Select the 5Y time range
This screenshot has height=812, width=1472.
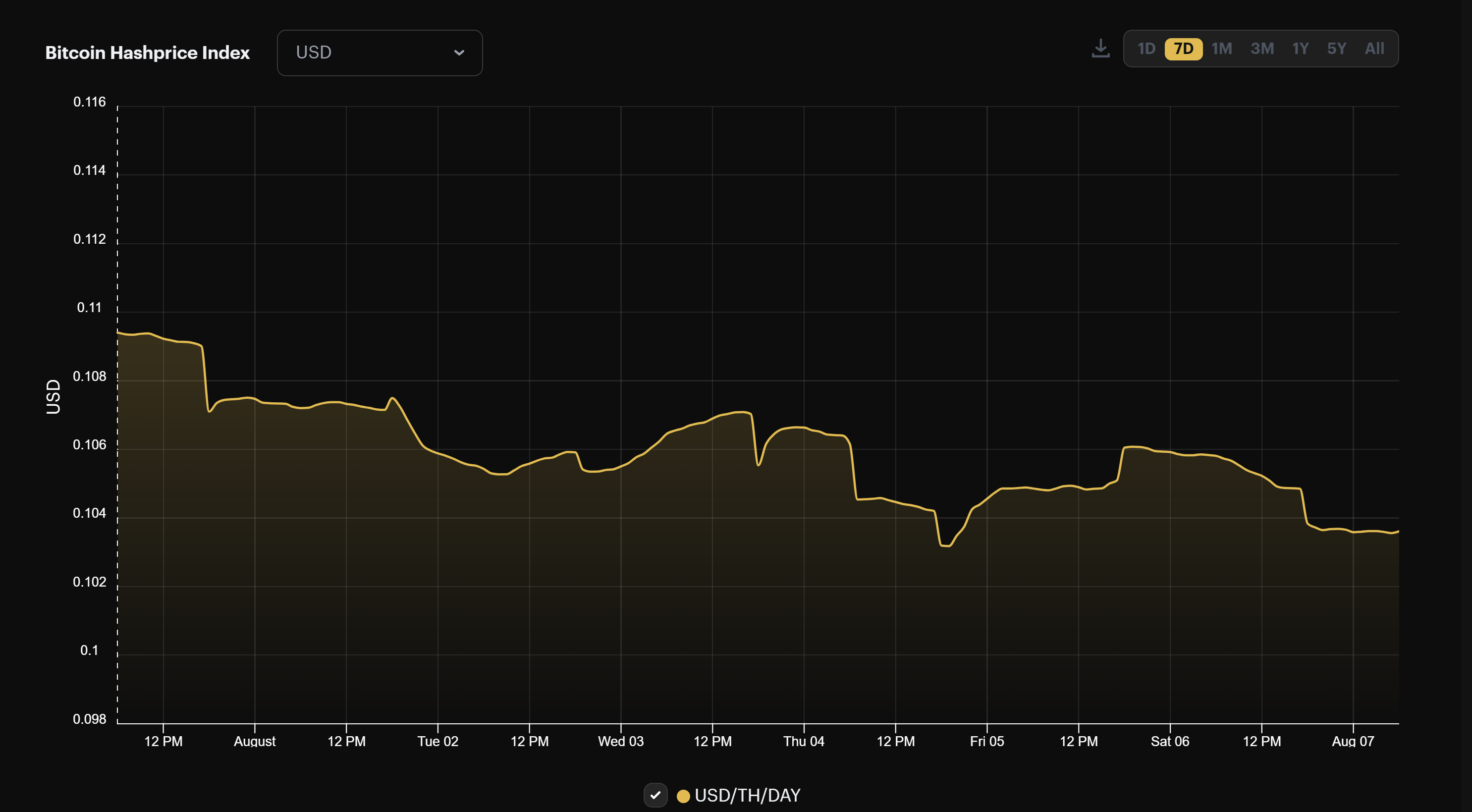[1337, 49]
